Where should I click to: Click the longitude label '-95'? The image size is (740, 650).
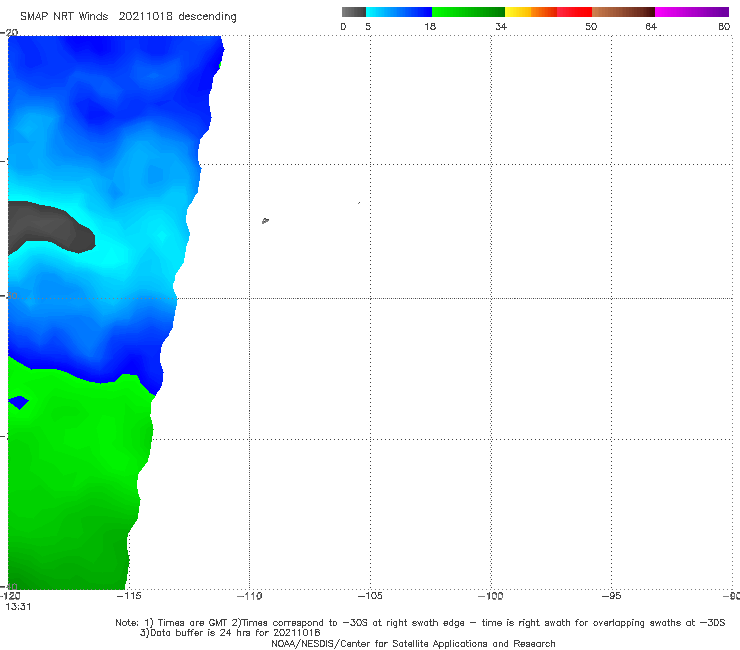(x=611, y=596)
